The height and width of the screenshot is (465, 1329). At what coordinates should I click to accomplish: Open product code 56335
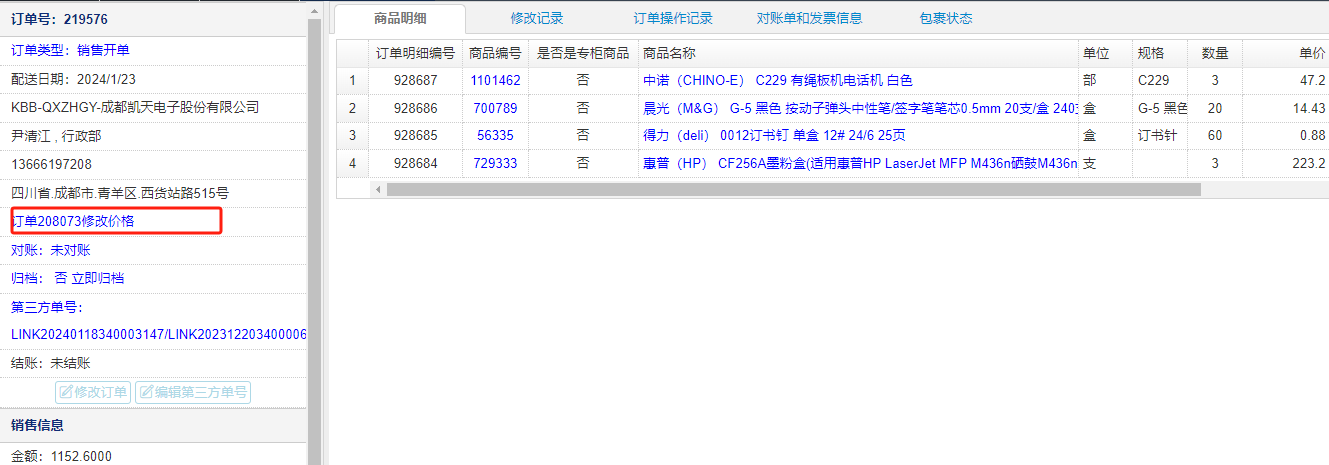click(x=495, y=135)
